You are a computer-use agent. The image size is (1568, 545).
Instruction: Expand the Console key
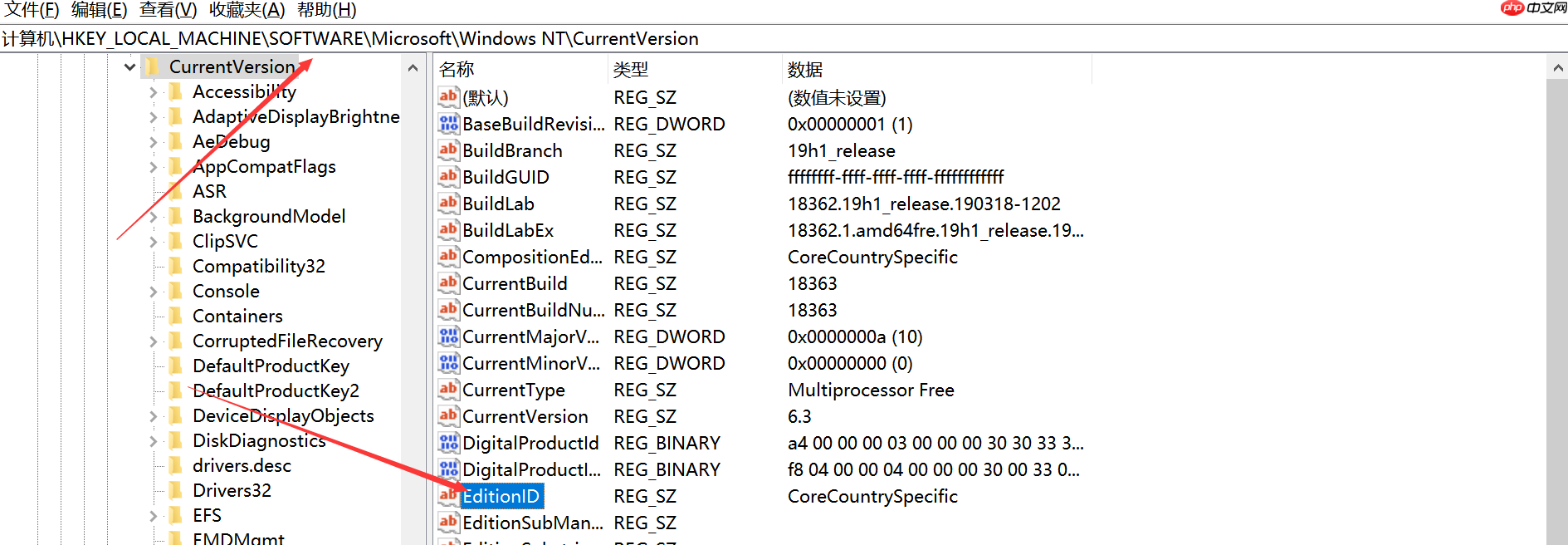153,292
